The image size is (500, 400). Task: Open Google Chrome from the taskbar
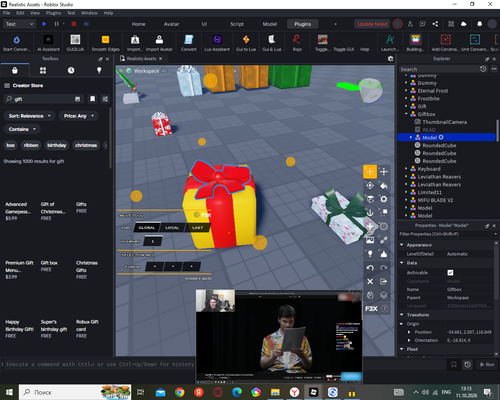tap(180, 392)
